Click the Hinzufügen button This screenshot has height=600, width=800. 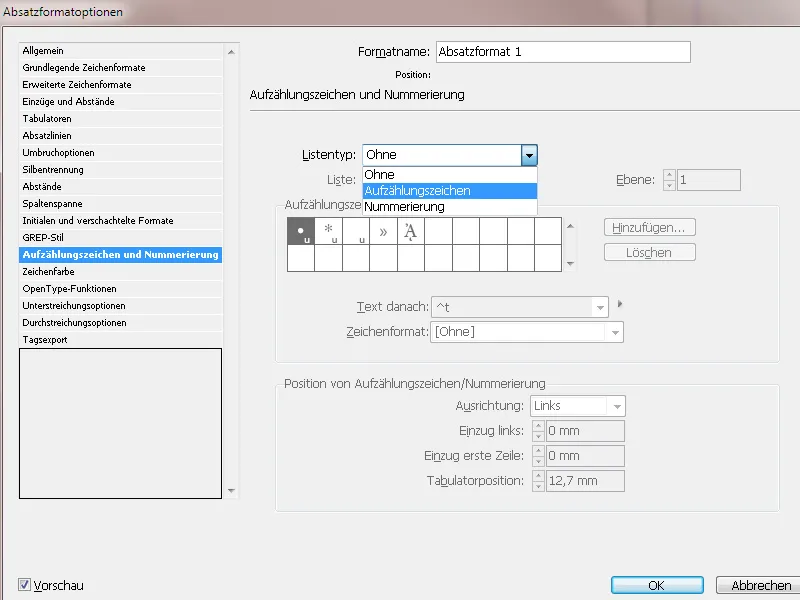pos(649,228)
